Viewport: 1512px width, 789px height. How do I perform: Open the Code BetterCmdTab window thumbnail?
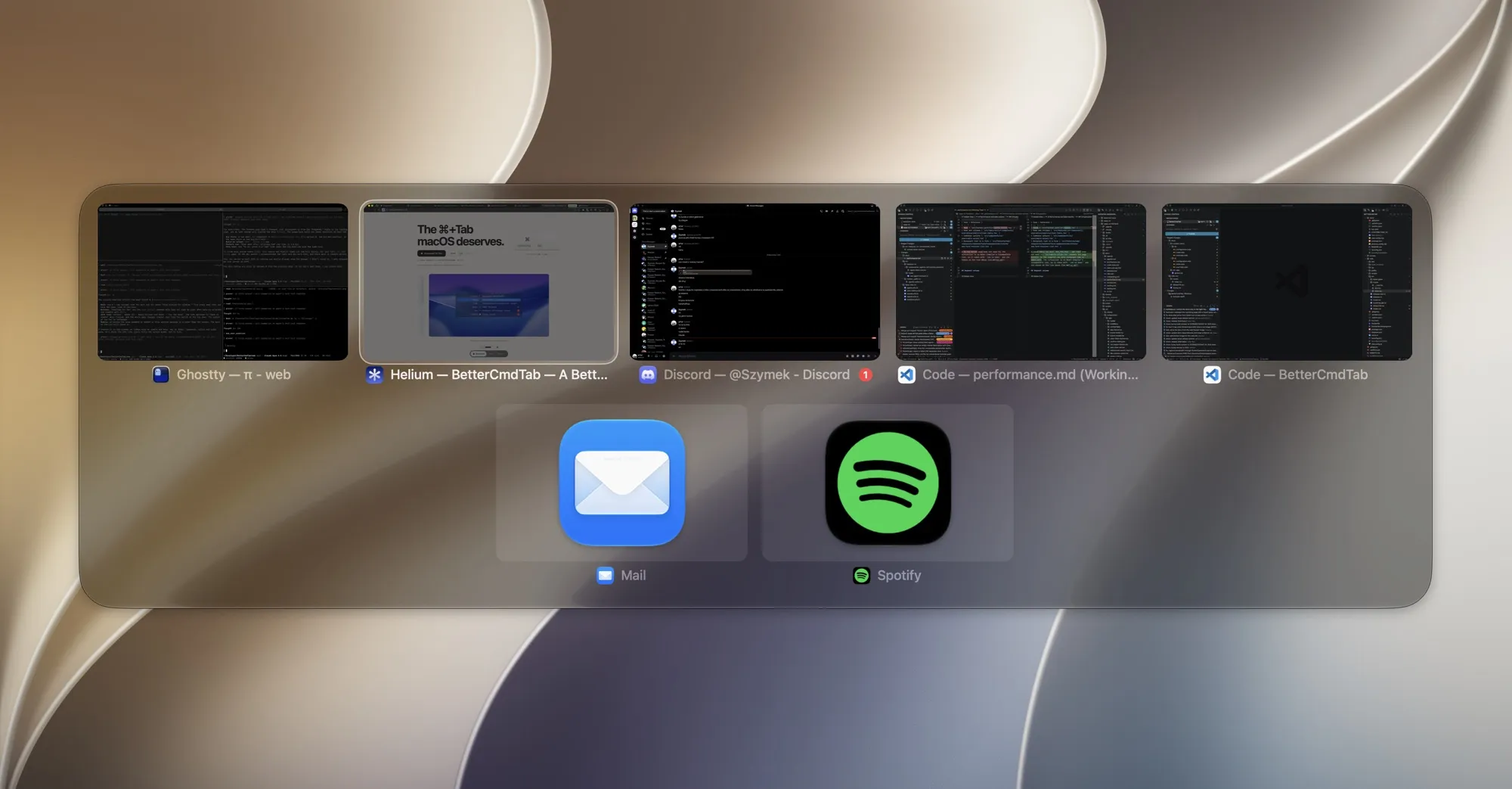pyautogui.click(x=1287, y=281)
